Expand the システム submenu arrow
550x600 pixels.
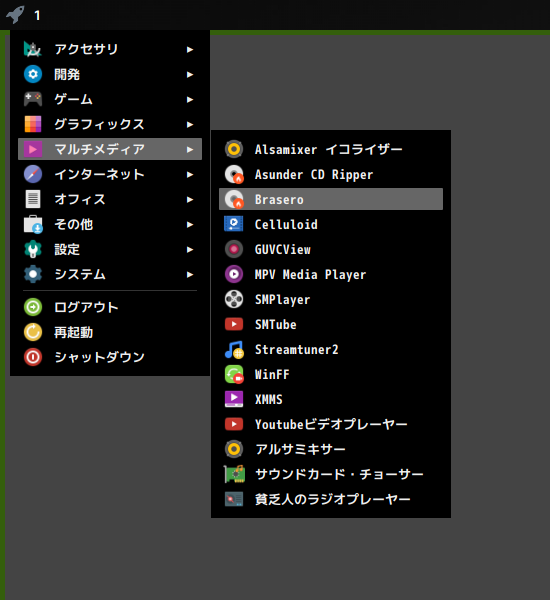(x=190, y=274)
